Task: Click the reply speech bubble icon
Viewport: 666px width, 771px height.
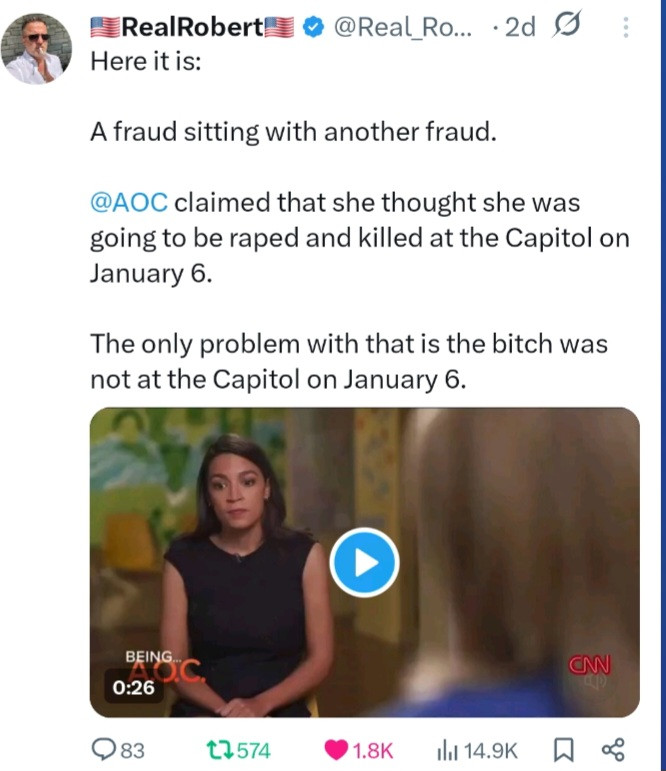Action: [x=103, y=749]
